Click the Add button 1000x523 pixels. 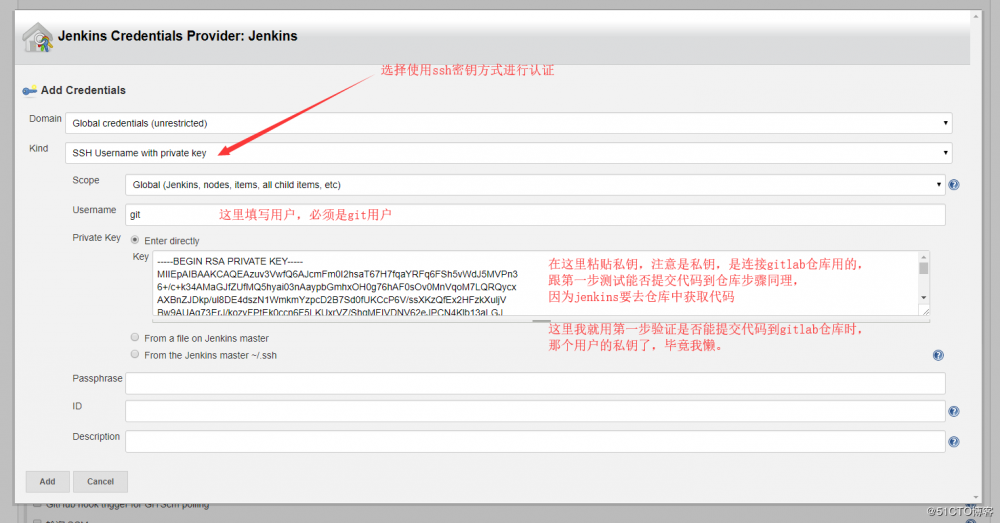click(47, 482)
